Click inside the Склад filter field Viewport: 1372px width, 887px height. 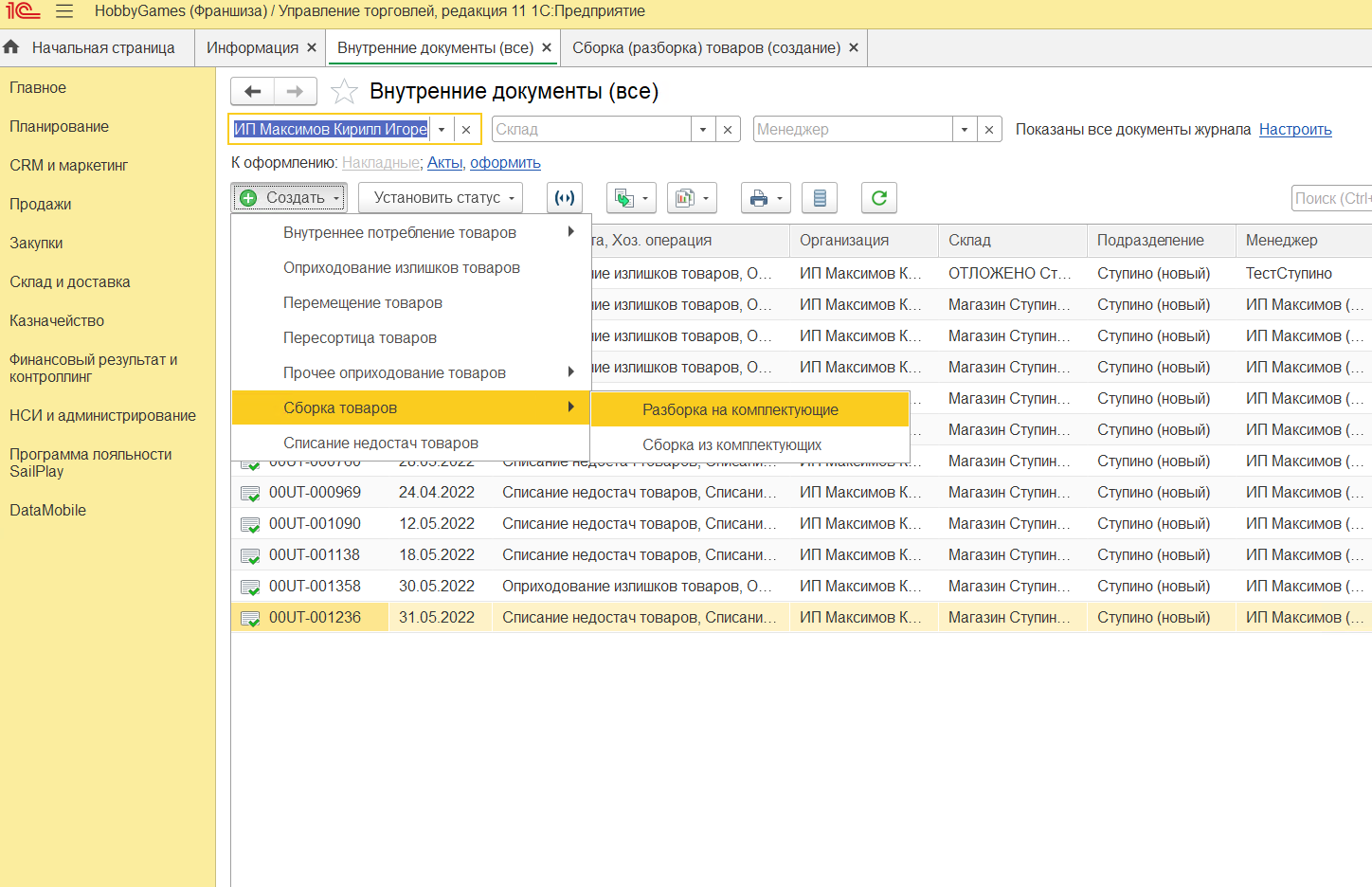point(591,130)
